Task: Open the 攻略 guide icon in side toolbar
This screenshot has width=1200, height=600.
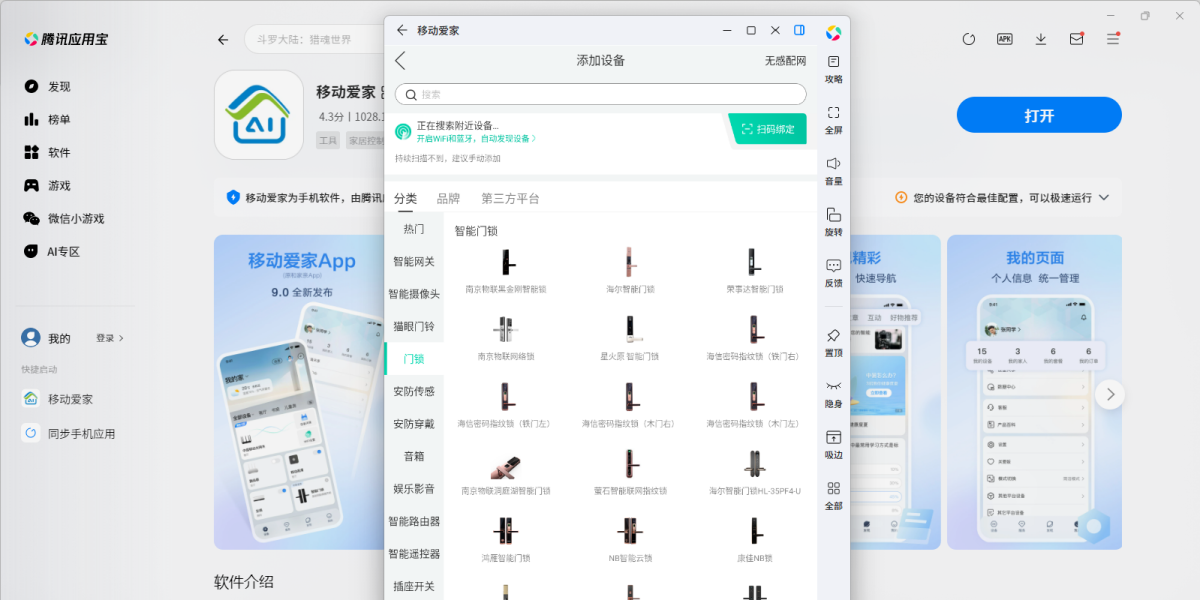Action: coord(833,62)
